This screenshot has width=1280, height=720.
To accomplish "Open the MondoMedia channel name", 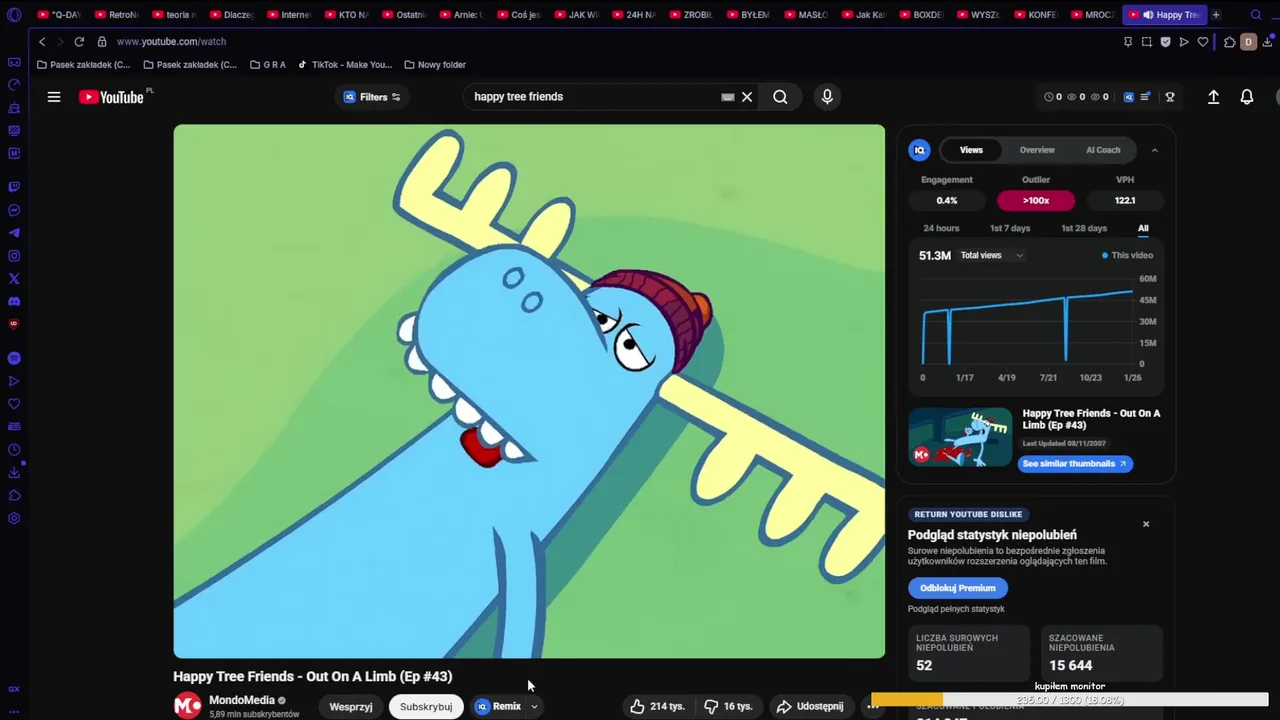I will 241,700.
